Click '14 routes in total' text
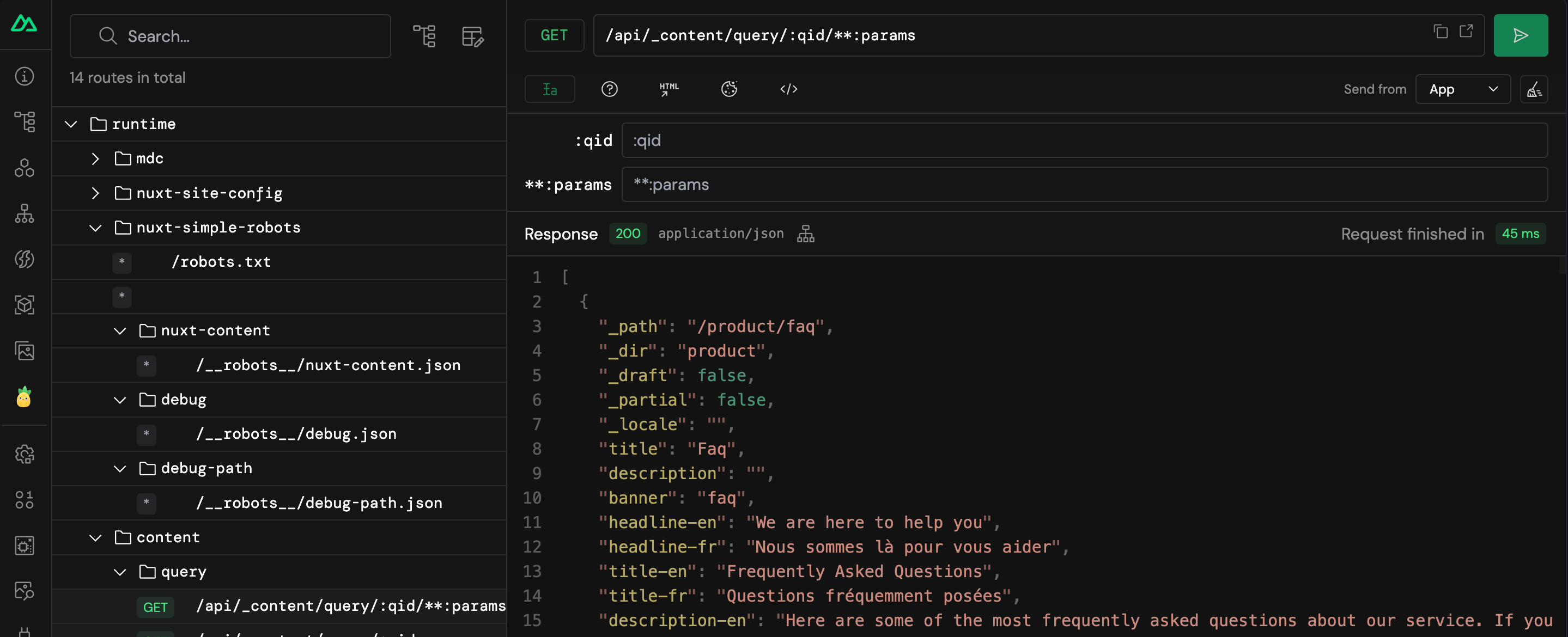This screenshot has width=1568, height=637. [x=127, y=77]
